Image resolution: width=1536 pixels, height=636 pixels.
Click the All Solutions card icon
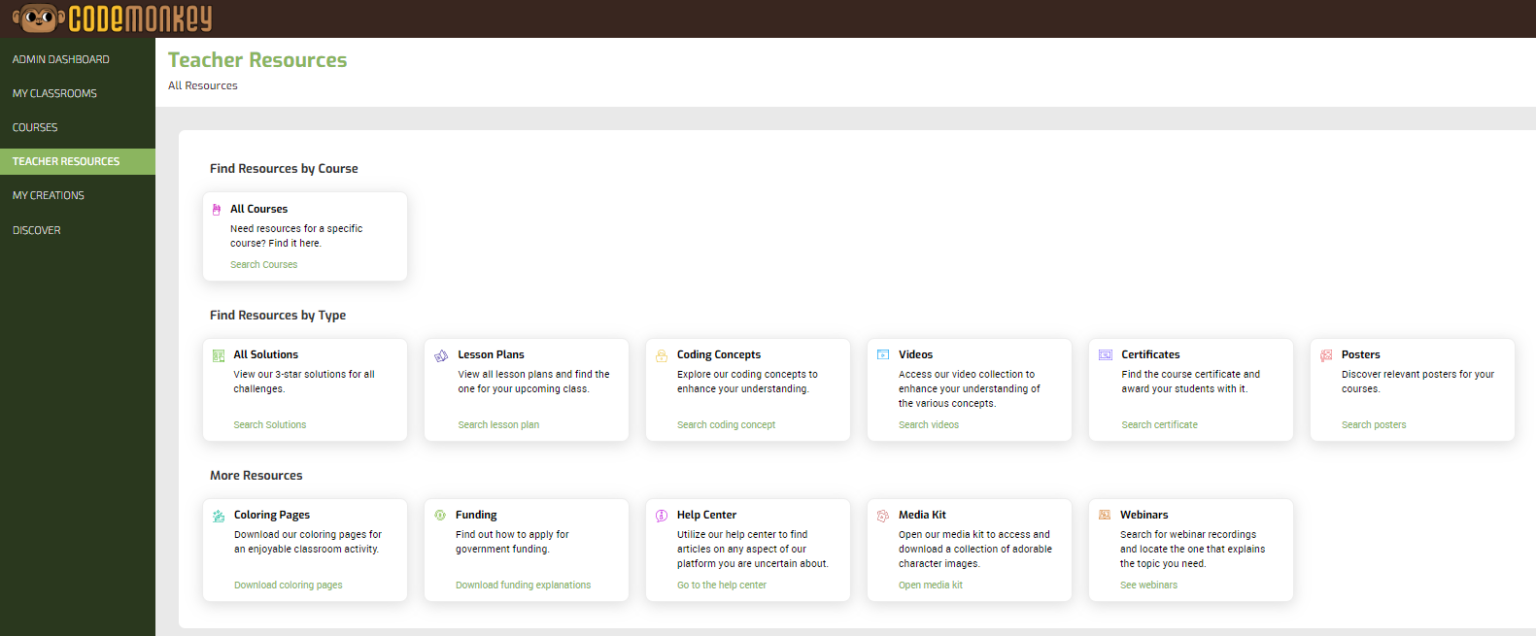pos(218,354)
